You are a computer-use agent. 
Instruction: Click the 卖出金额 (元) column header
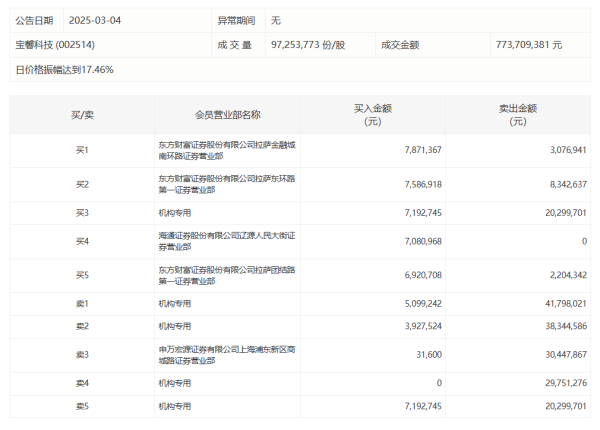[x=517, y=115]
